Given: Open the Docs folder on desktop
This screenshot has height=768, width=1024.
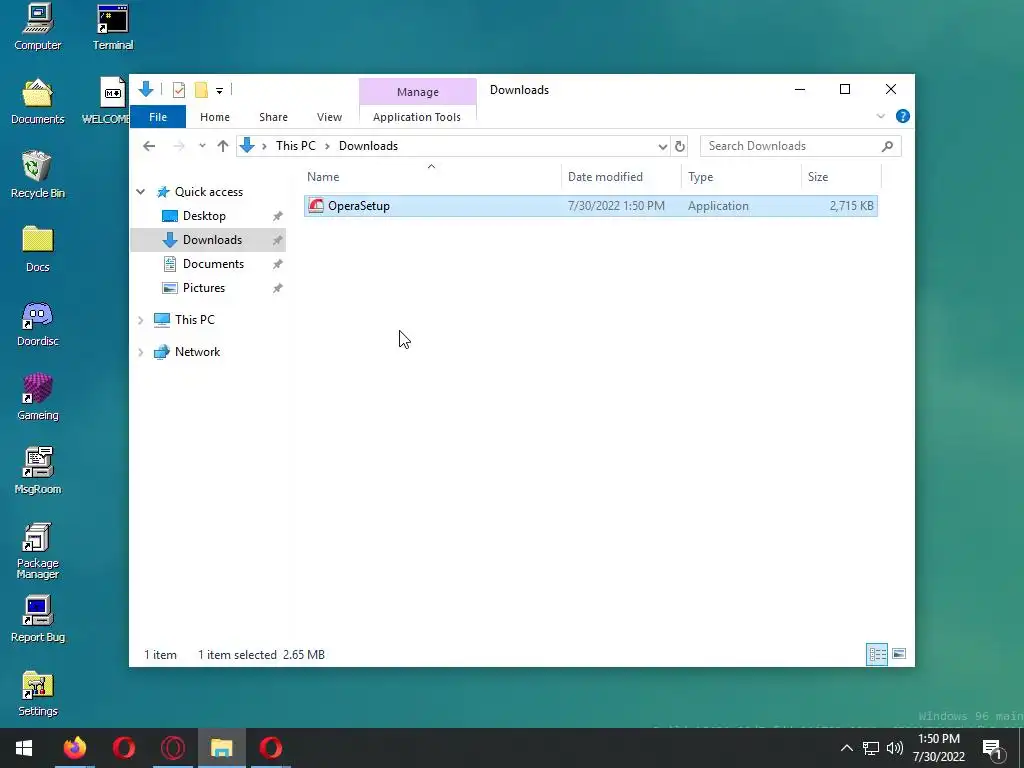Looking at the screenshot, I should pos(38,249).
